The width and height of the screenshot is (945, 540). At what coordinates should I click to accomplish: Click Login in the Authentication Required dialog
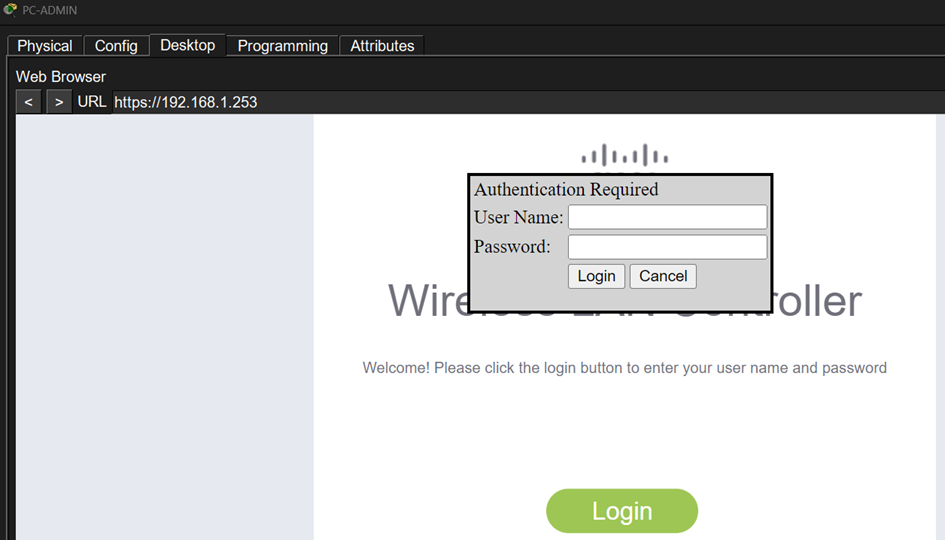[596, 276]
